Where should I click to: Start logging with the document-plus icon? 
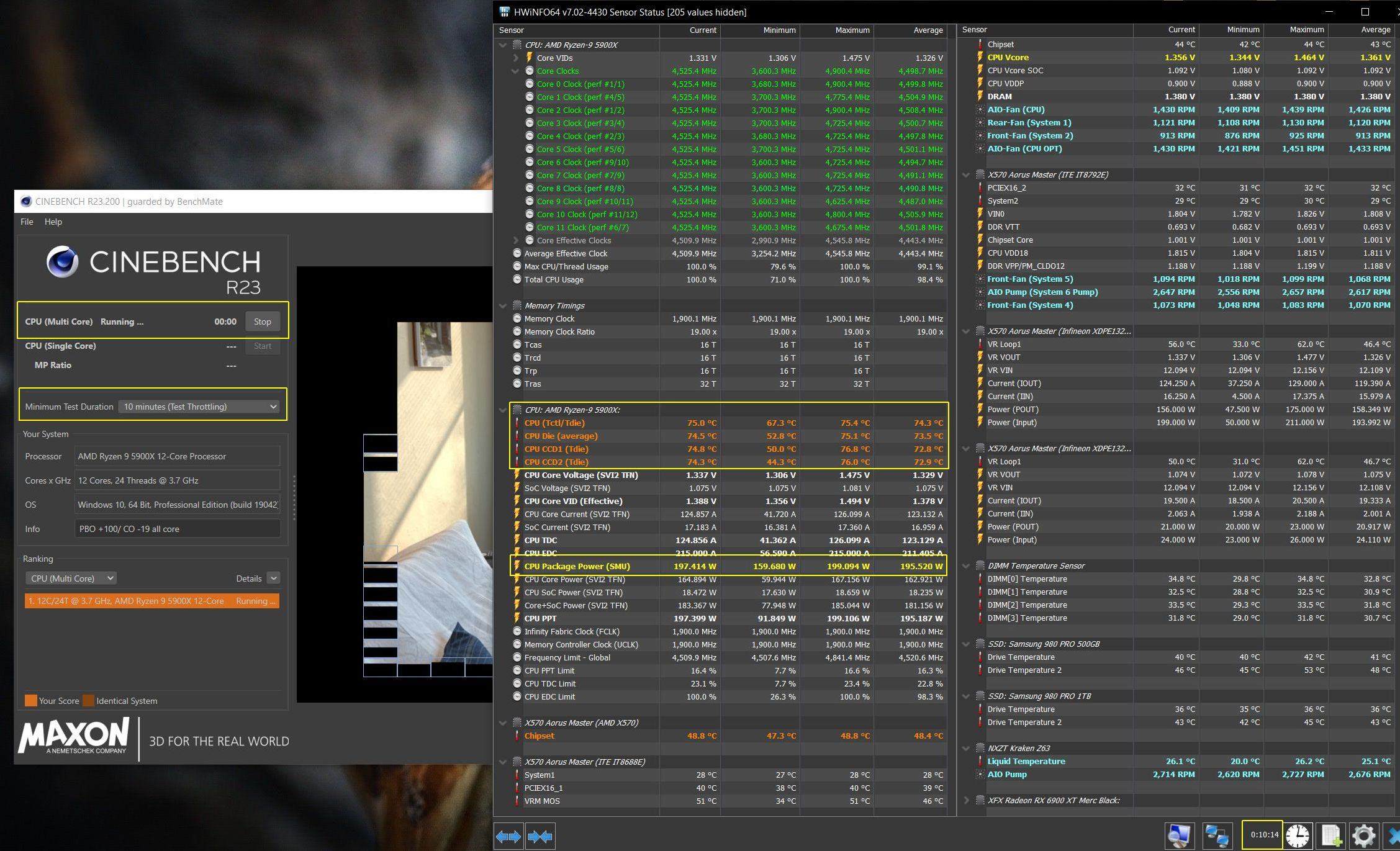click(1331, 835)
